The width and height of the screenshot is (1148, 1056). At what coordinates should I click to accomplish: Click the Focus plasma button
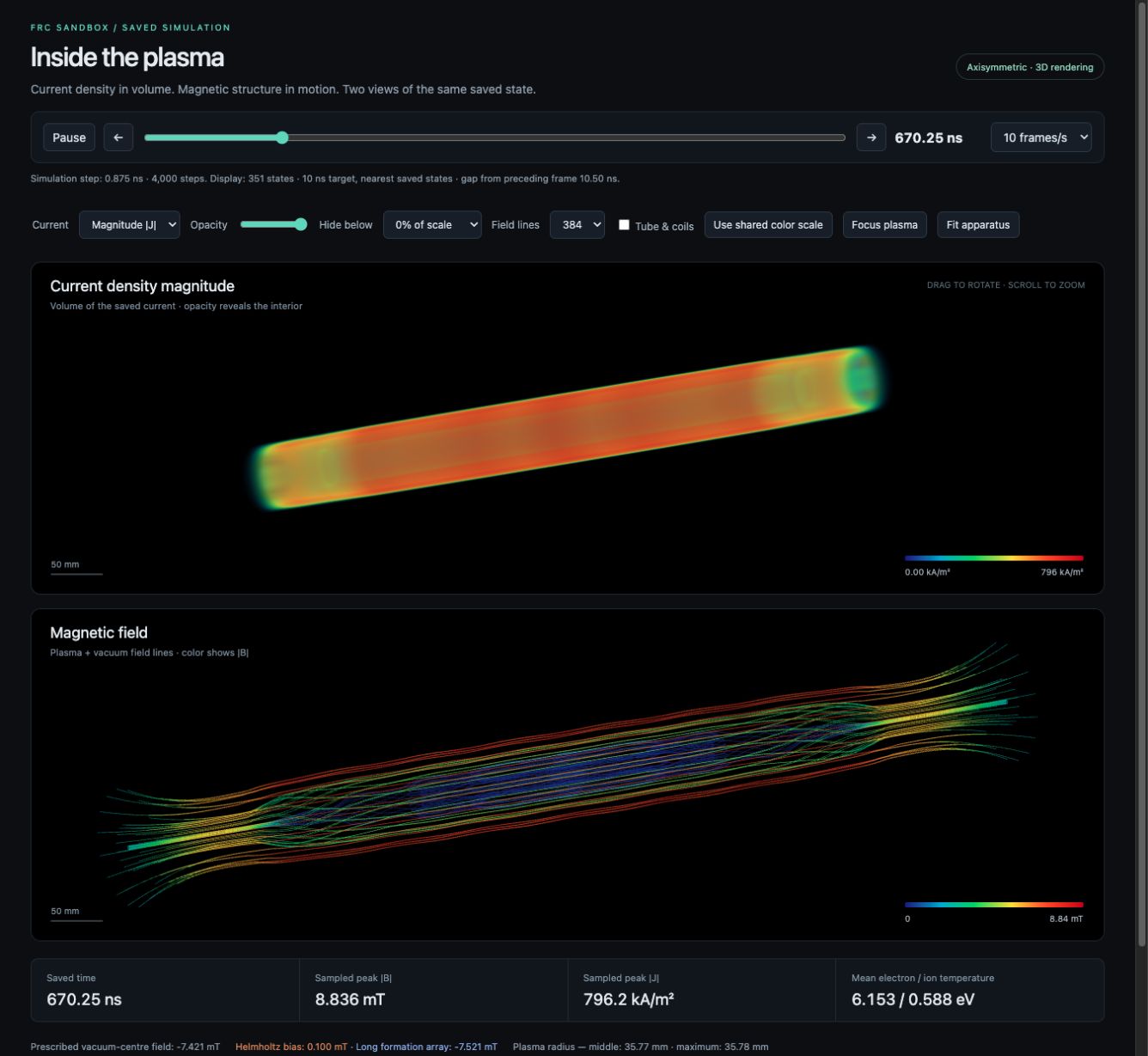(x=884, y=225)
